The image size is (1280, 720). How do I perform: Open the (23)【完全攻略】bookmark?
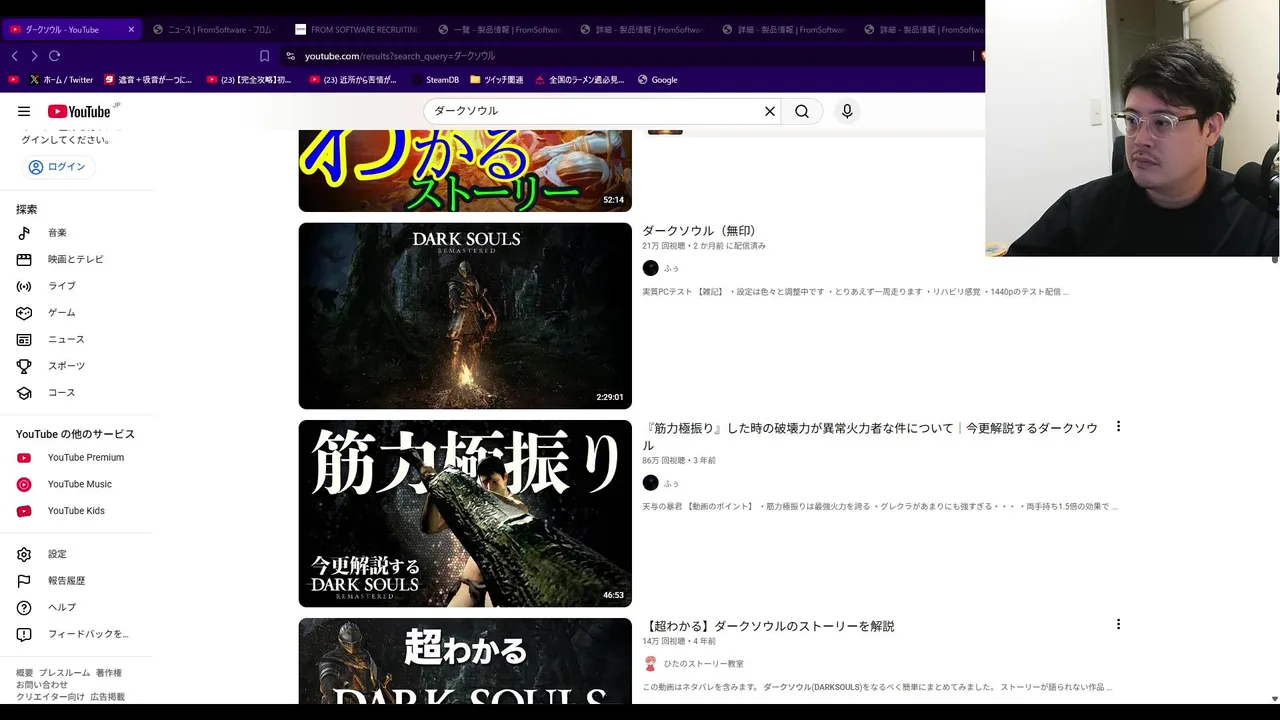tap(250, 80)
